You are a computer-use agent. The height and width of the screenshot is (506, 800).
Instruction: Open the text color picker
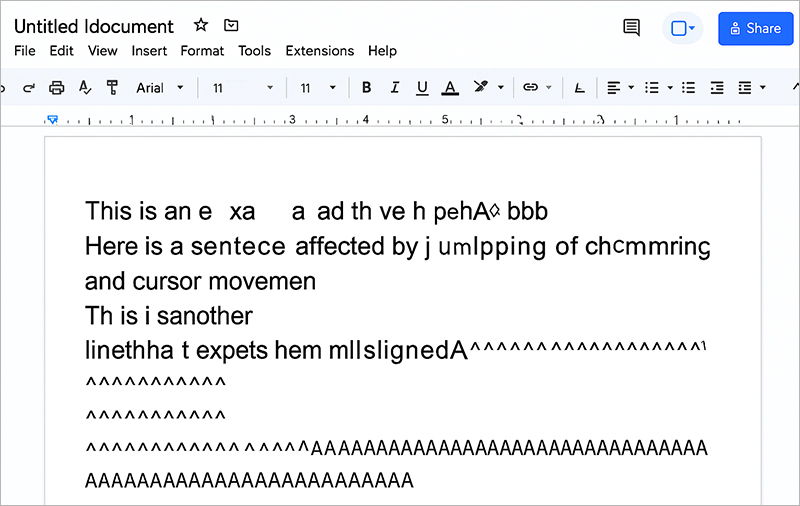tap(449, 88)
